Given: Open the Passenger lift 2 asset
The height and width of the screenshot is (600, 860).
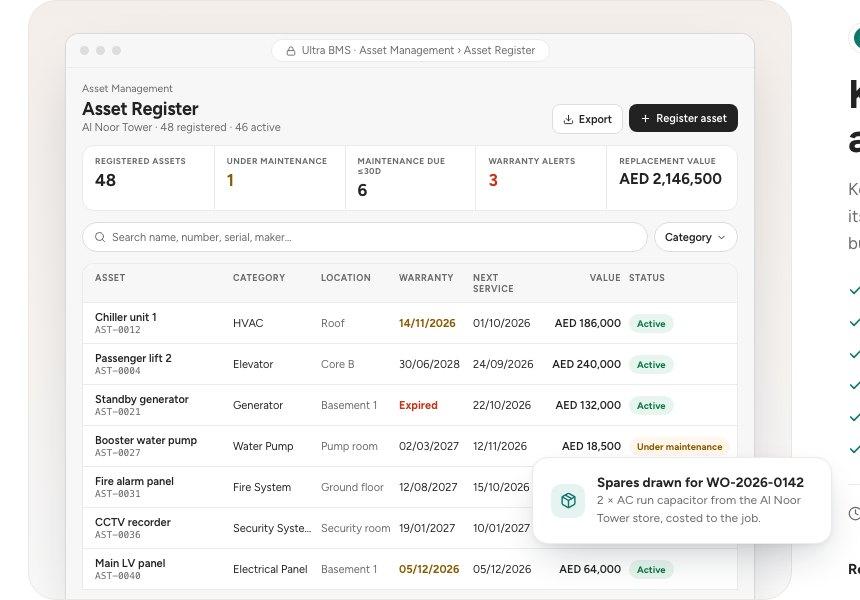Looking at the screenshot, I should pyautogui.click(x=410, y=364).
